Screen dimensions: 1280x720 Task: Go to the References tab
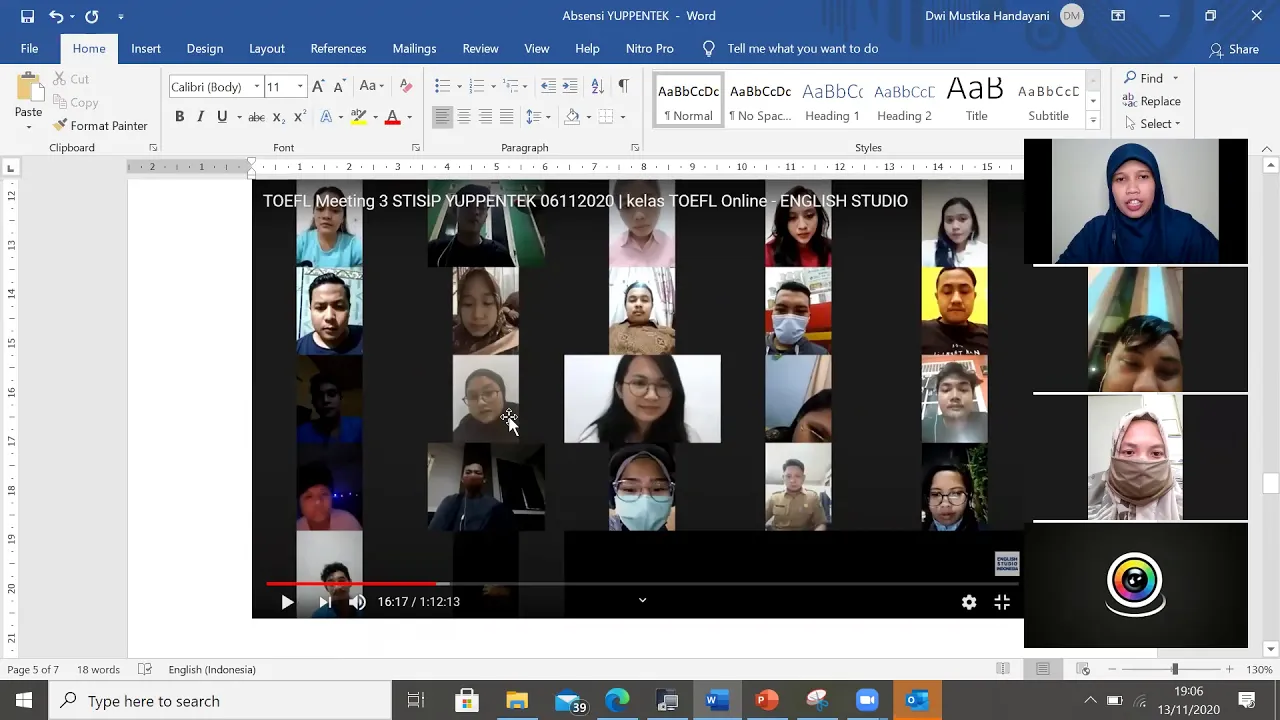338,48
